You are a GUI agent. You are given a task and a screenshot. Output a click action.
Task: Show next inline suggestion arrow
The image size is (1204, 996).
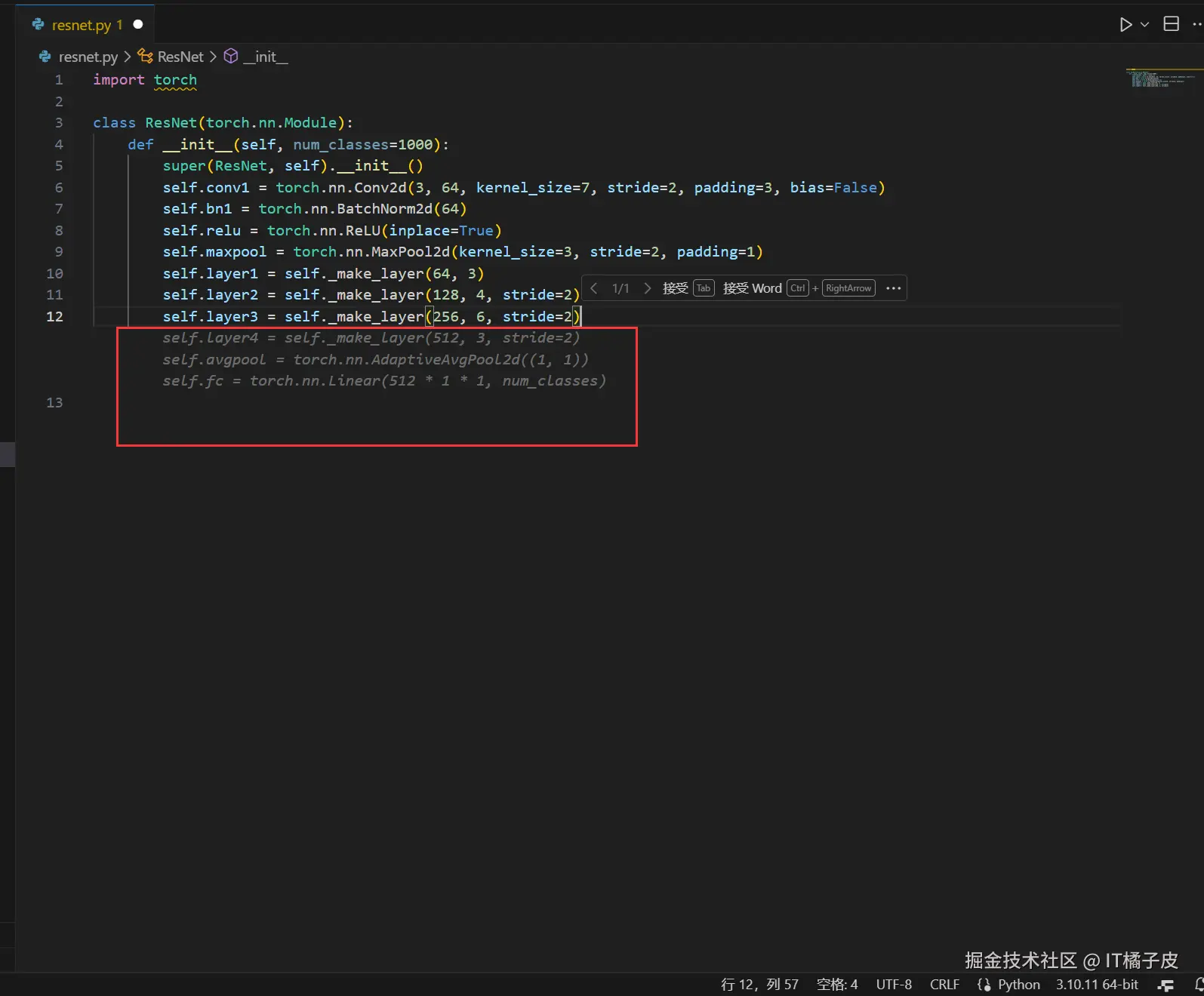click(647, 288)
